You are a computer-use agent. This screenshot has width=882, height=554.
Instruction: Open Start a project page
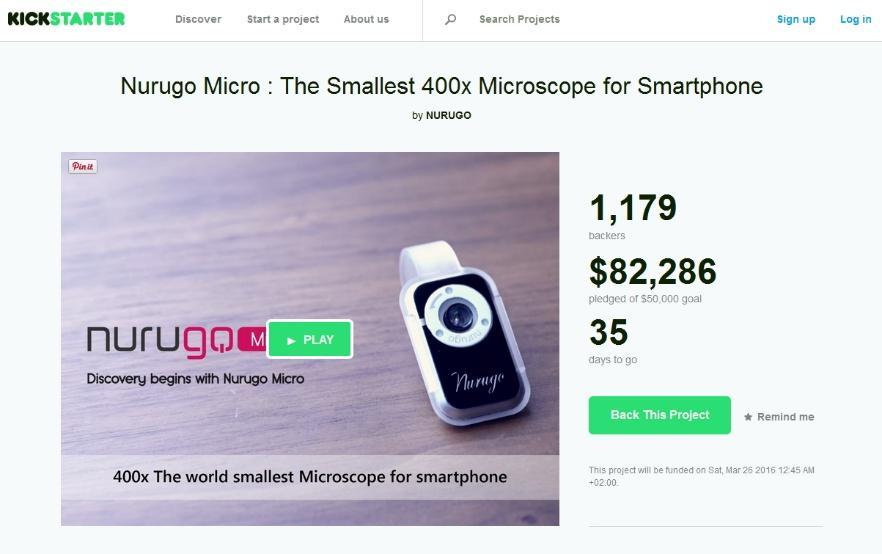pyautogui.click(x=283, y=19)
